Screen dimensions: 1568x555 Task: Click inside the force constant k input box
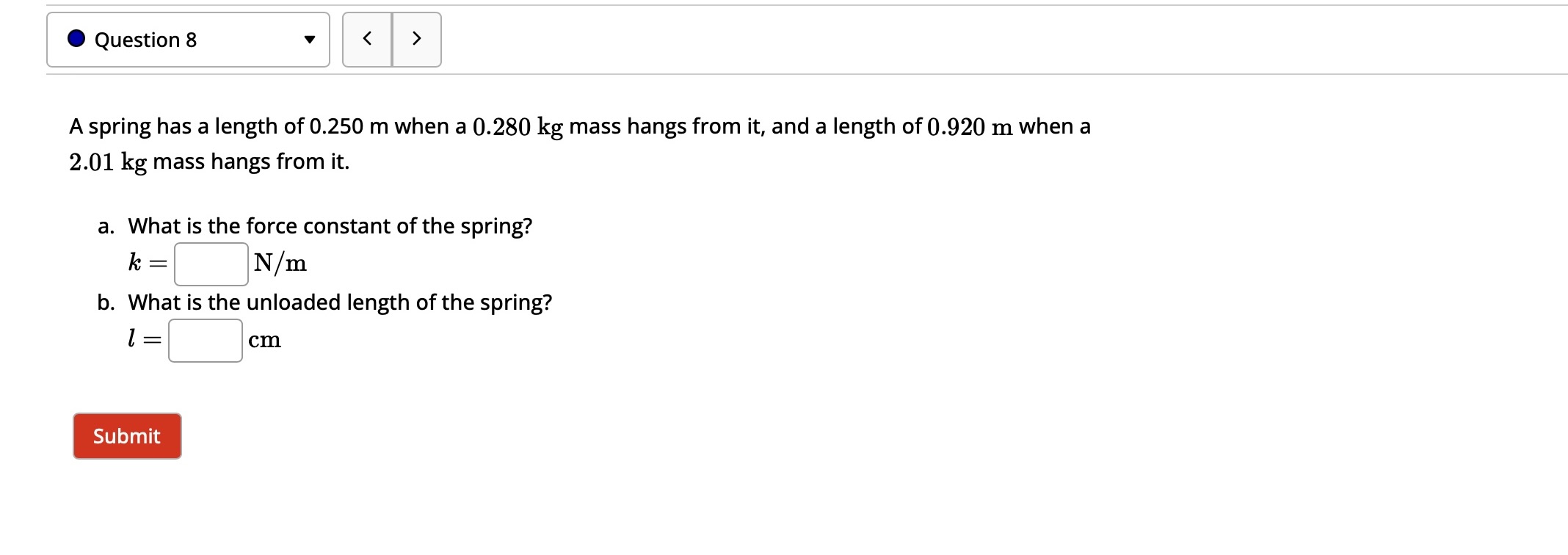pos(210,263)
